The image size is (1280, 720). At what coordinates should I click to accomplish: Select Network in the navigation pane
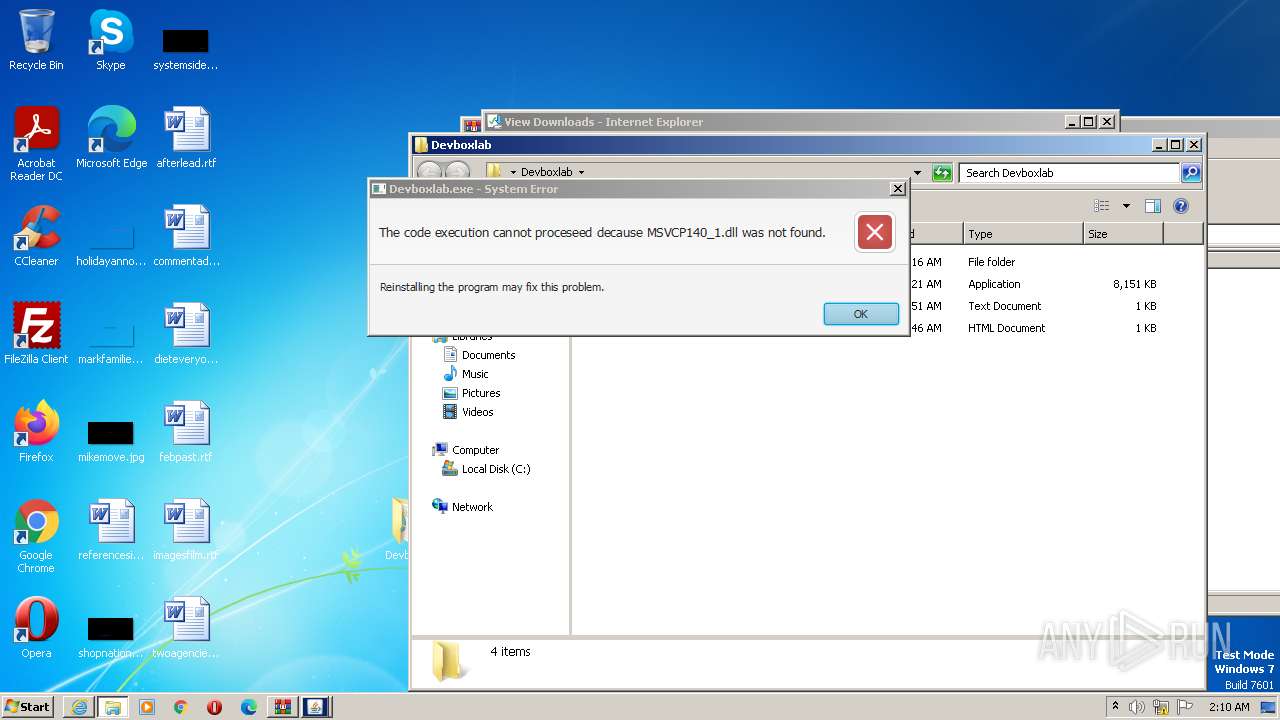point(463,507)
